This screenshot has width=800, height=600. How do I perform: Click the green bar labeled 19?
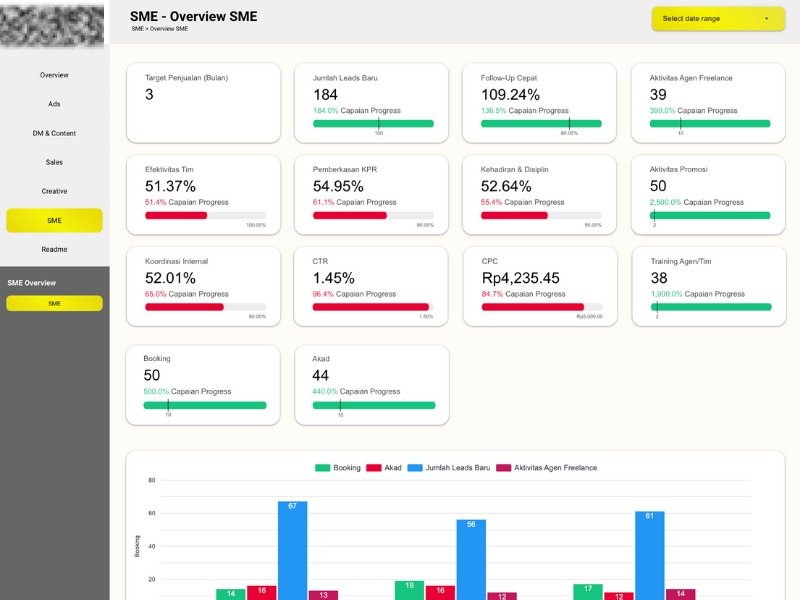point(409,590)
